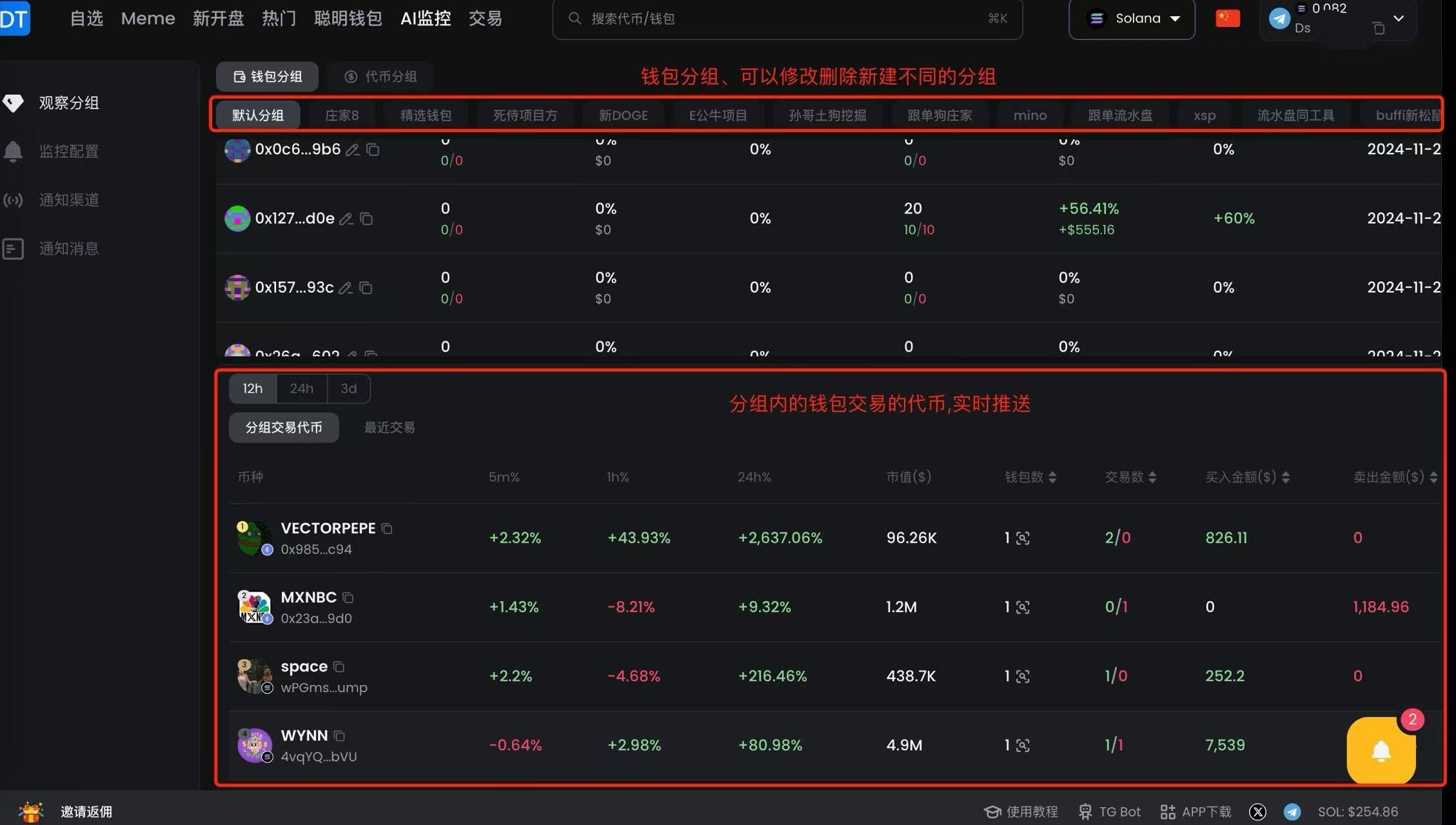The height and width of the screenshot is (825, 1456).
Task: Open the 庄家8 wallet group tab
Action: (341, 115)
